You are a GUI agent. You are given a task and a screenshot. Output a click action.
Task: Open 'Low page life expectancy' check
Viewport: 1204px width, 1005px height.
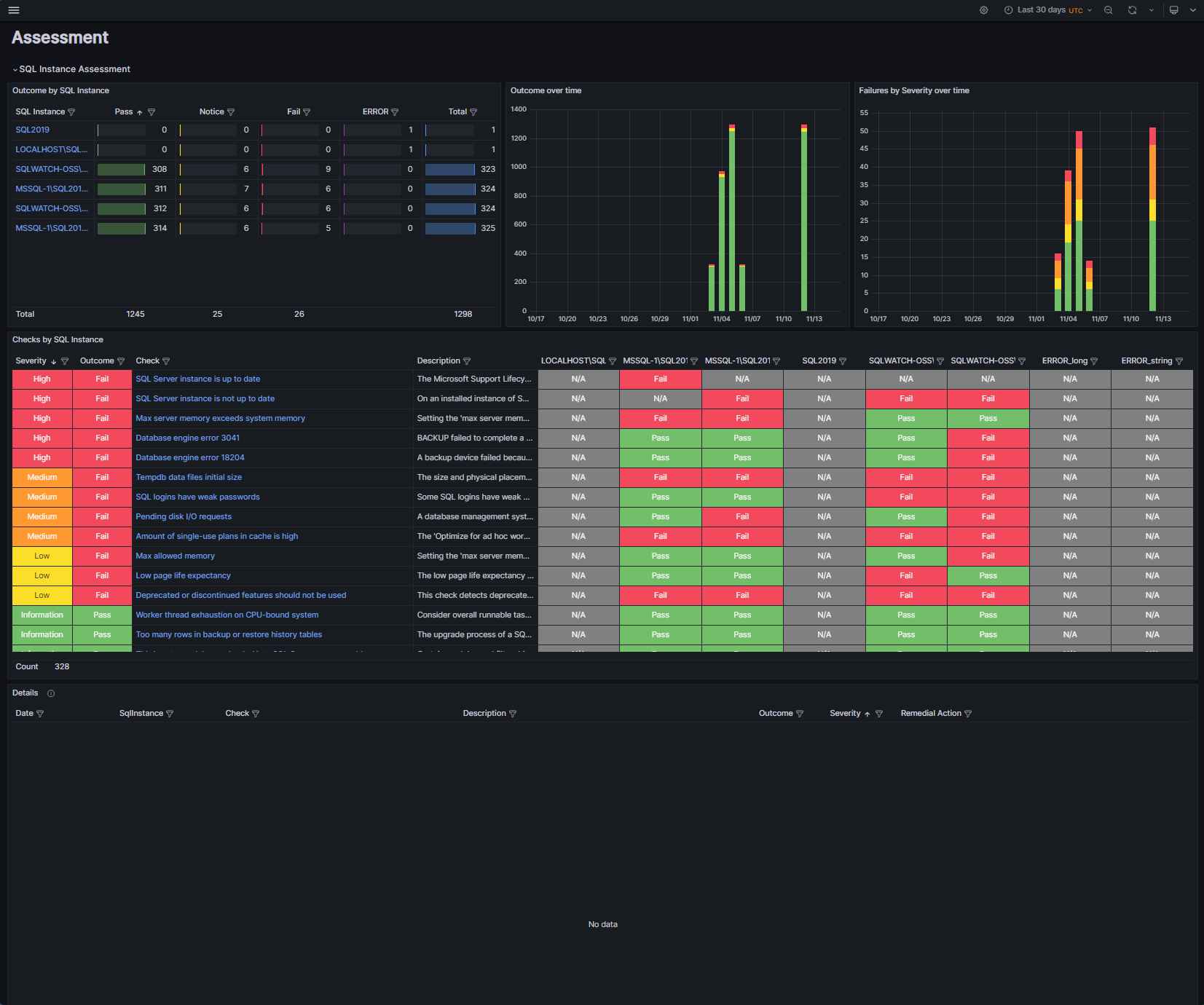click(183, 575)
